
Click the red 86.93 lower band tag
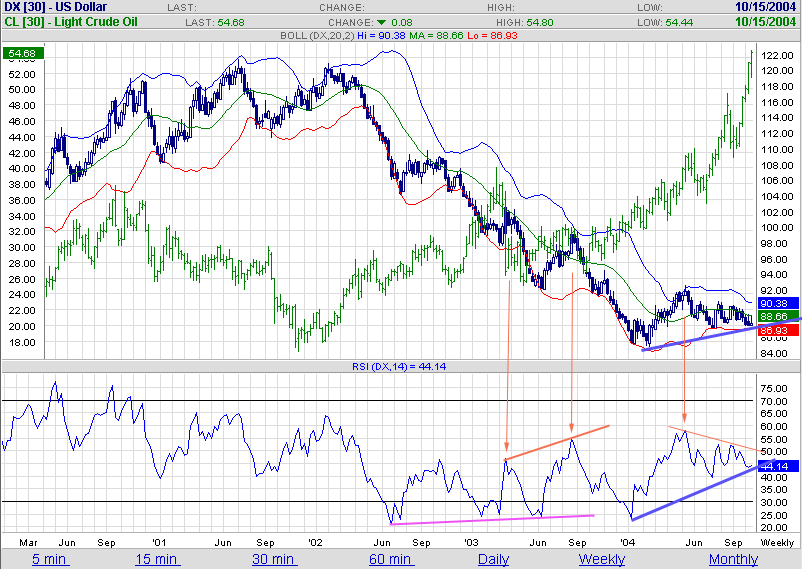(776, 328)
